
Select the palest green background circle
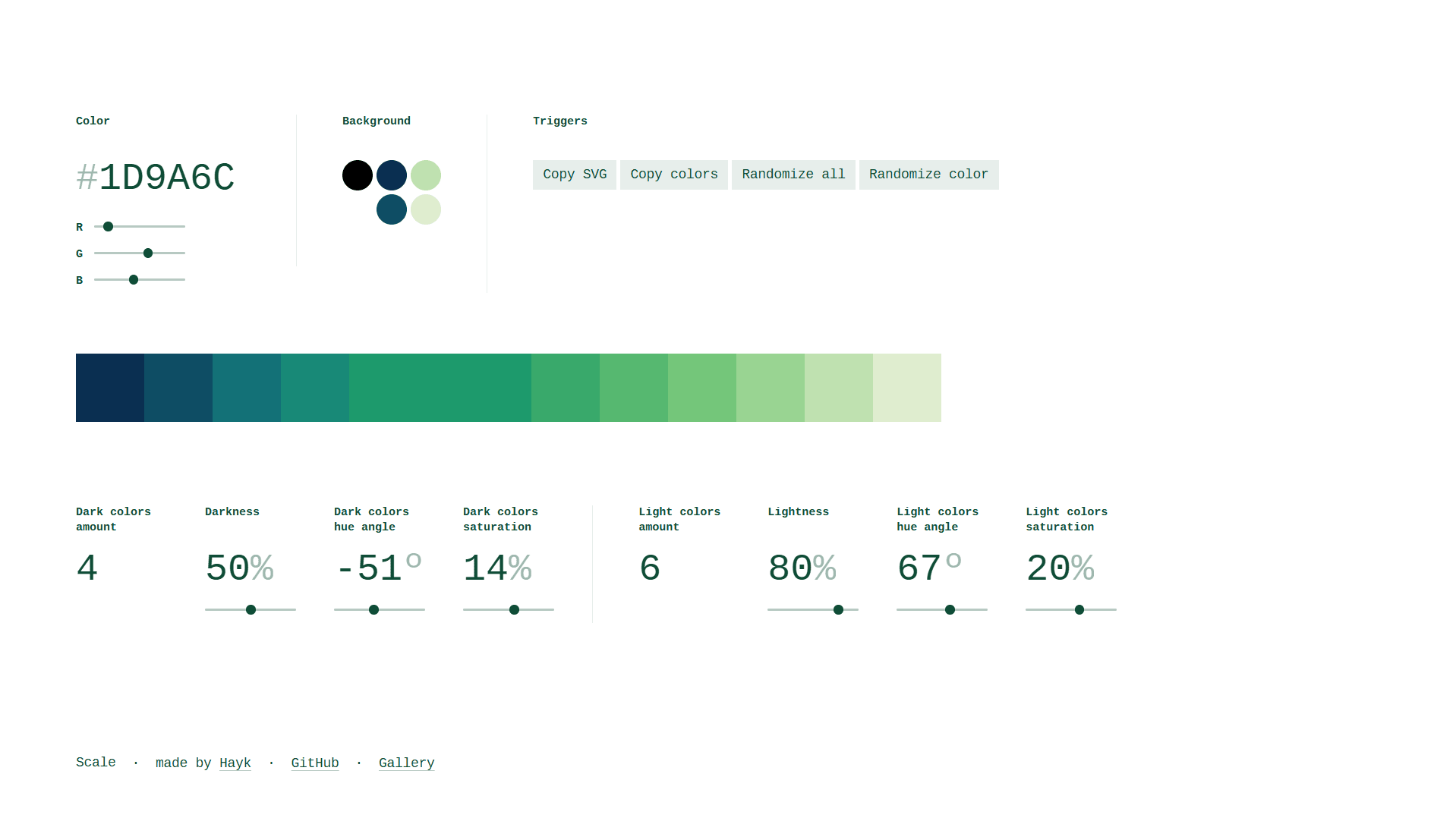[426, 209]
